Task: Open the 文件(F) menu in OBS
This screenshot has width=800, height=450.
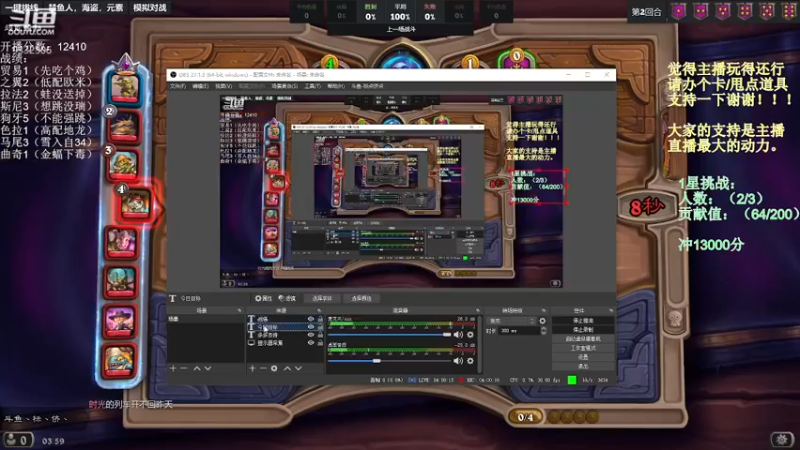Action: tap(178, 86)
